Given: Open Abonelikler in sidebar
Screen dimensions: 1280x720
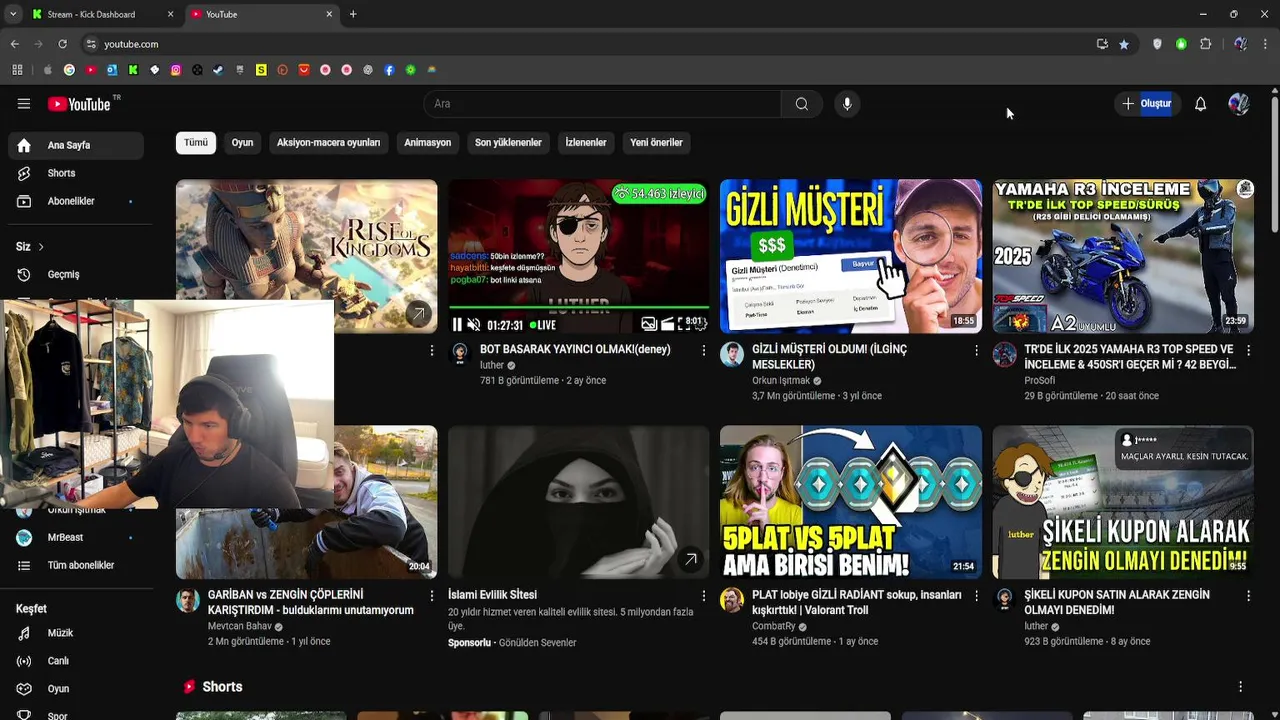Looking at the screenshot, I should point(76,201).
